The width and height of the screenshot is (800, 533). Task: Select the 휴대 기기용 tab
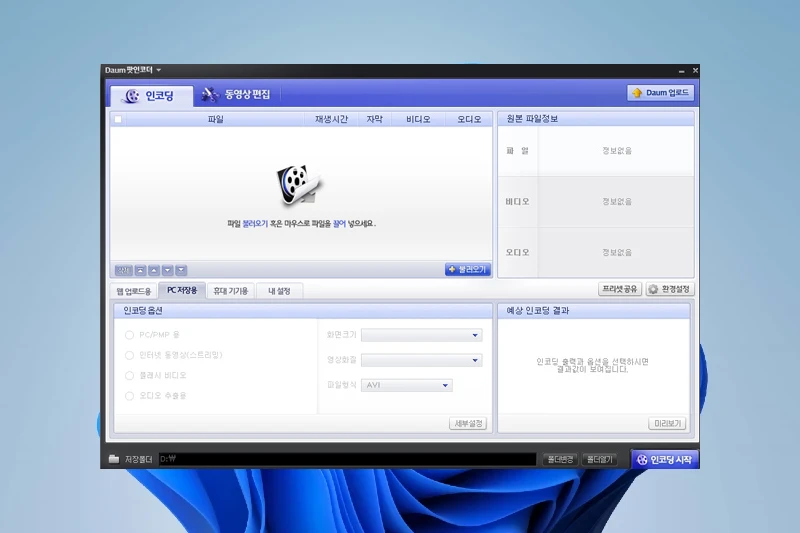coord(231,291)
